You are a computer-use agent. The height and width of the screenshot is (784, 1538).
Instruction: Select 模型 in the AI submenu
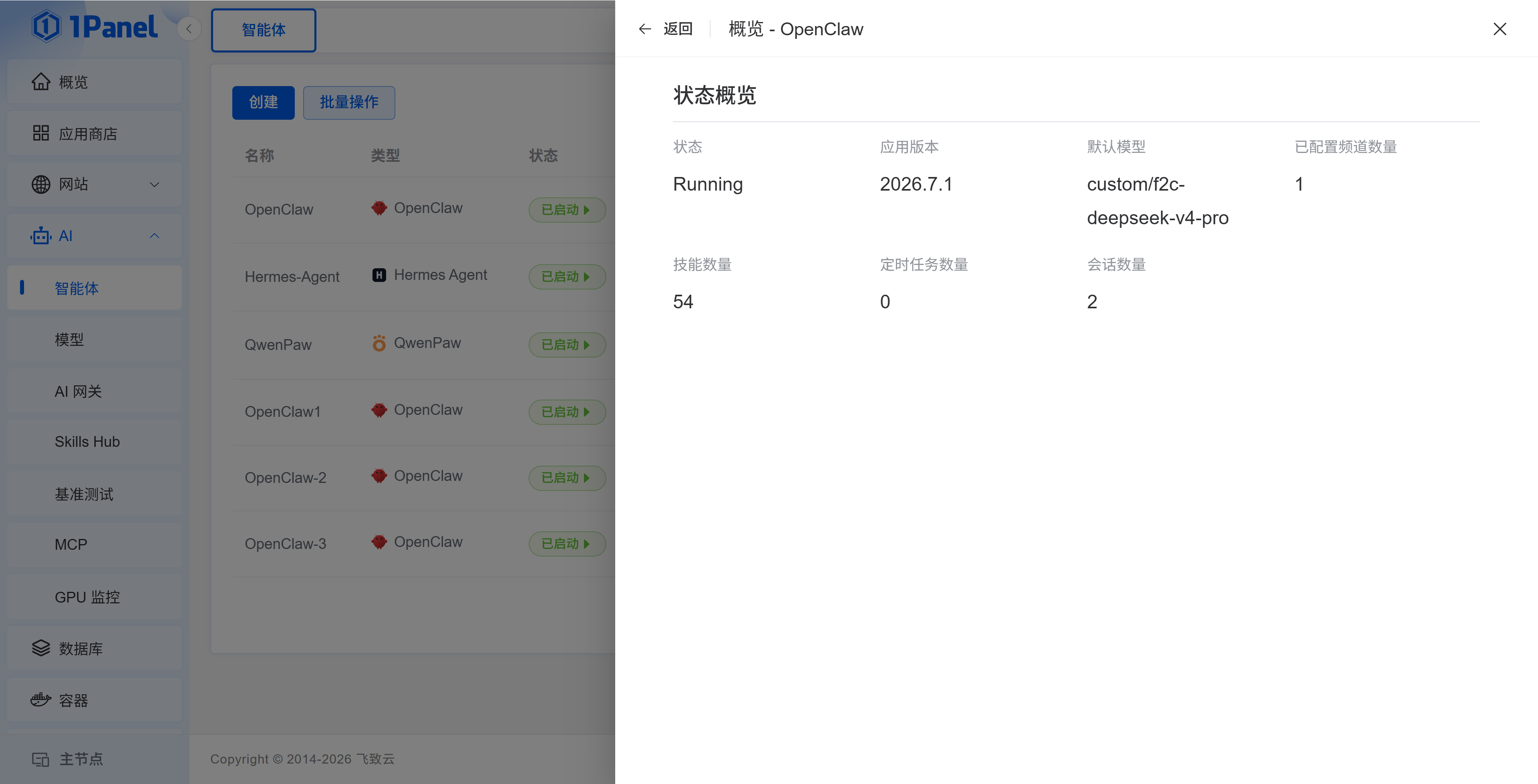(x=95, y=339)
